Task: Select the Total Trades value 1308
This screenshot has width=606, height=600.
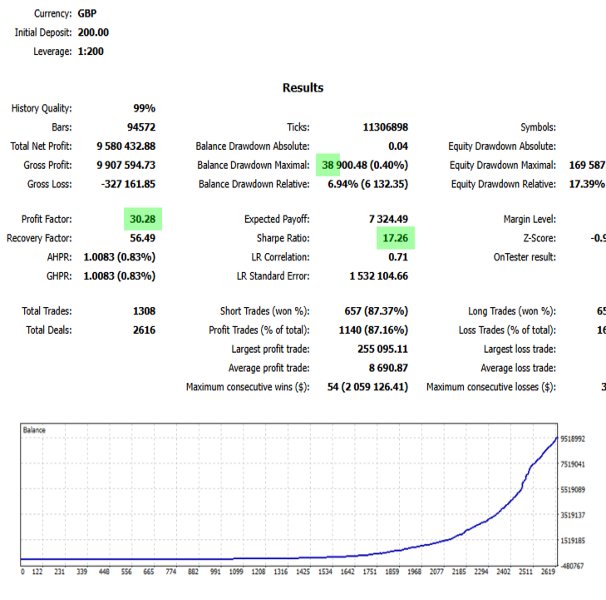Action: click(144, 311)
